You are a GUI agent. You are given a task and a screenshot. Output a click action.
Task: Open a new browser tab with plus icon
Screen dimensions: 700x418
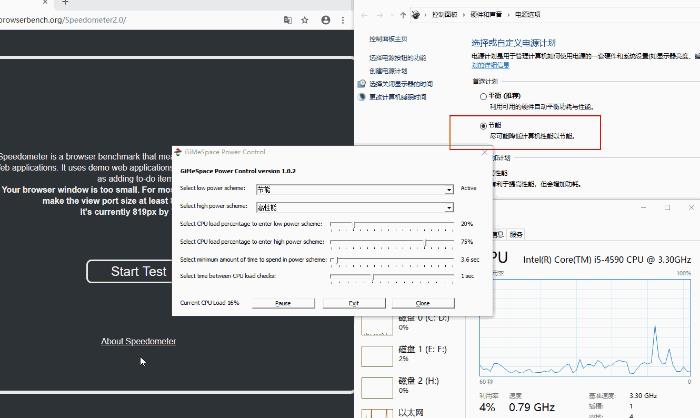[65, 2]
